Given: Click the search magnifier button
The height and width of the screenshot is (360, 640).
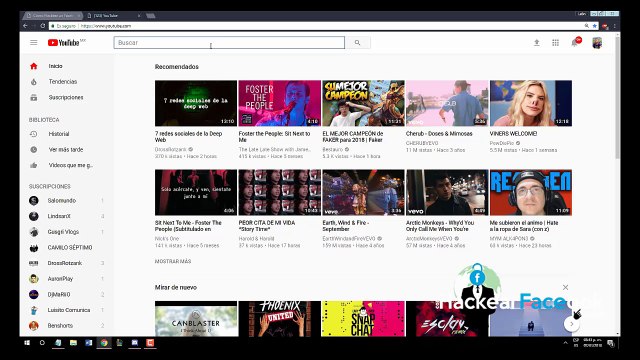Looking at the screenshot, I should tap(358, 42).
